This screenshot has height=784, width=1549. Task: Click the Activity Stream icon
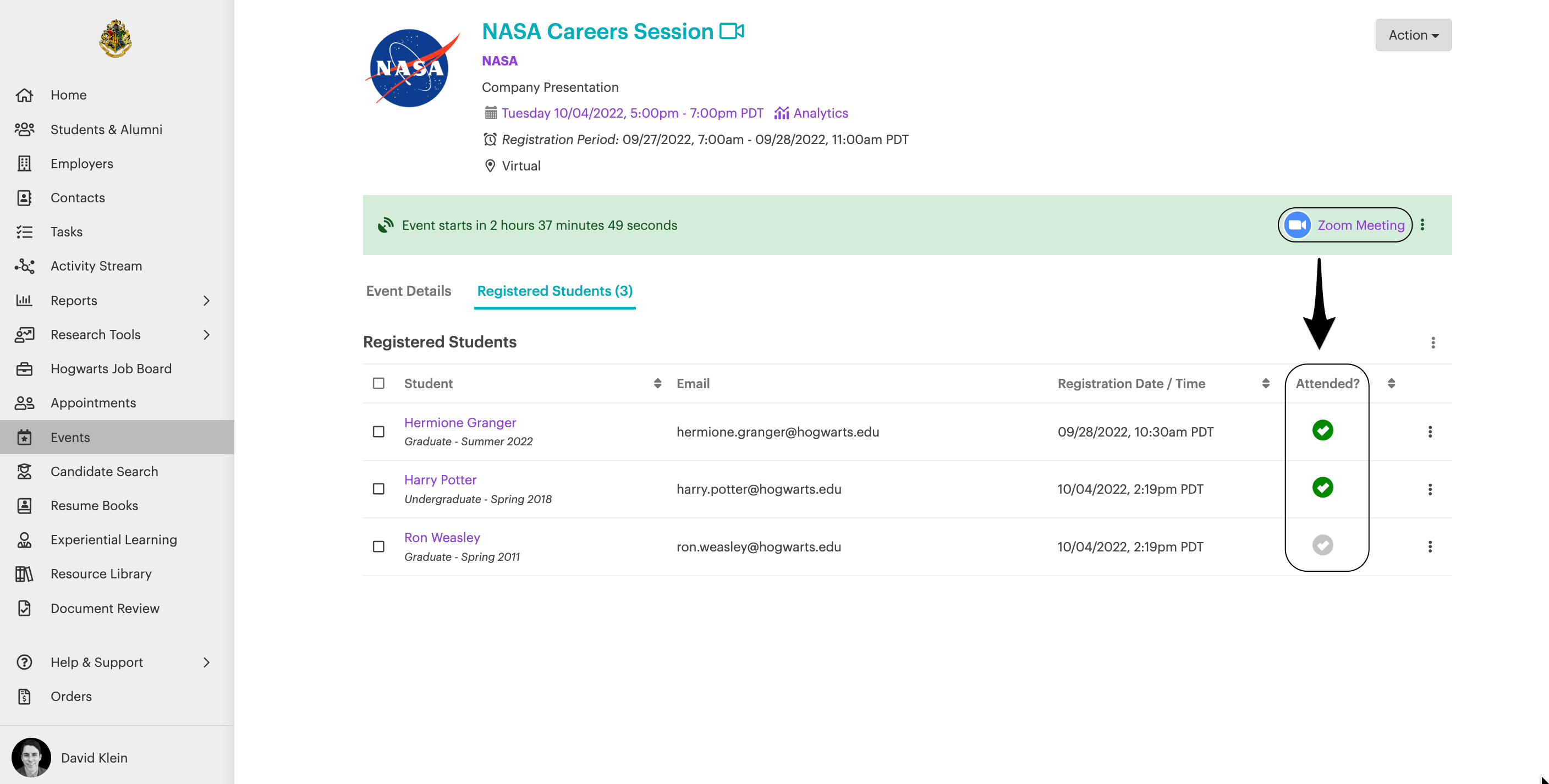click(x=24, y=266)
